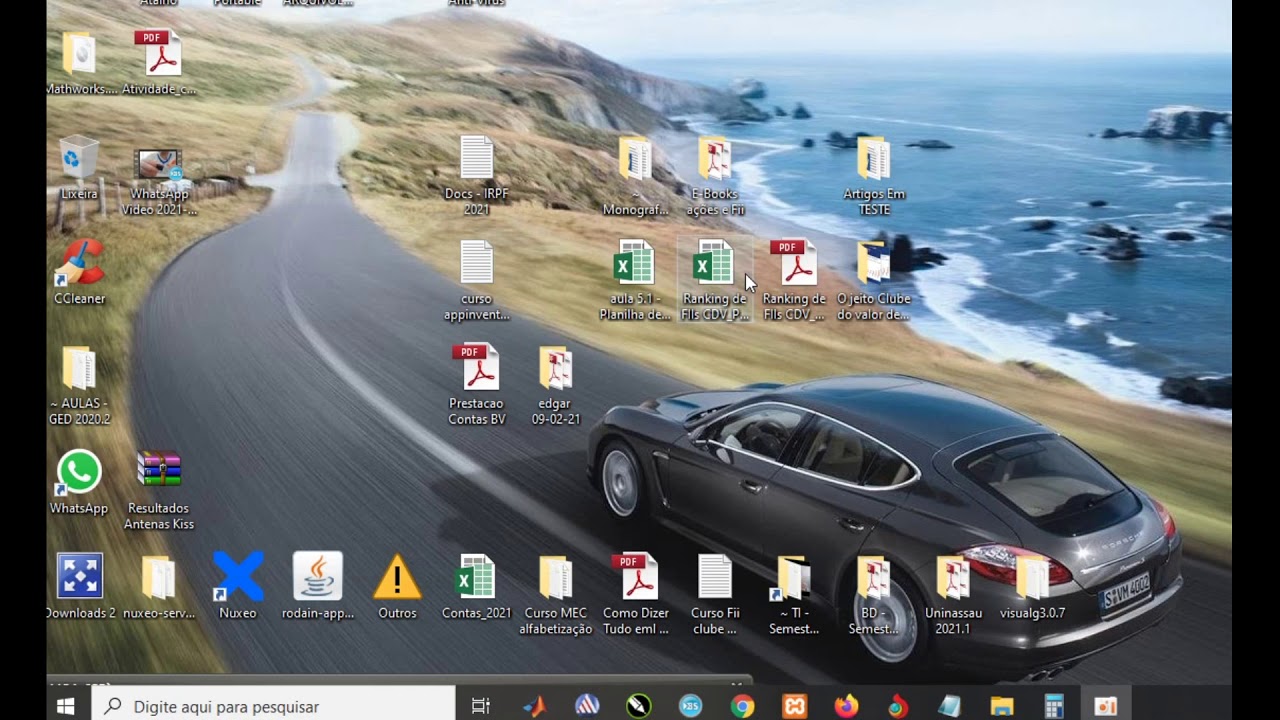
Task: Click the active orange app taskbar icon
Action: tap(1106, 706)
